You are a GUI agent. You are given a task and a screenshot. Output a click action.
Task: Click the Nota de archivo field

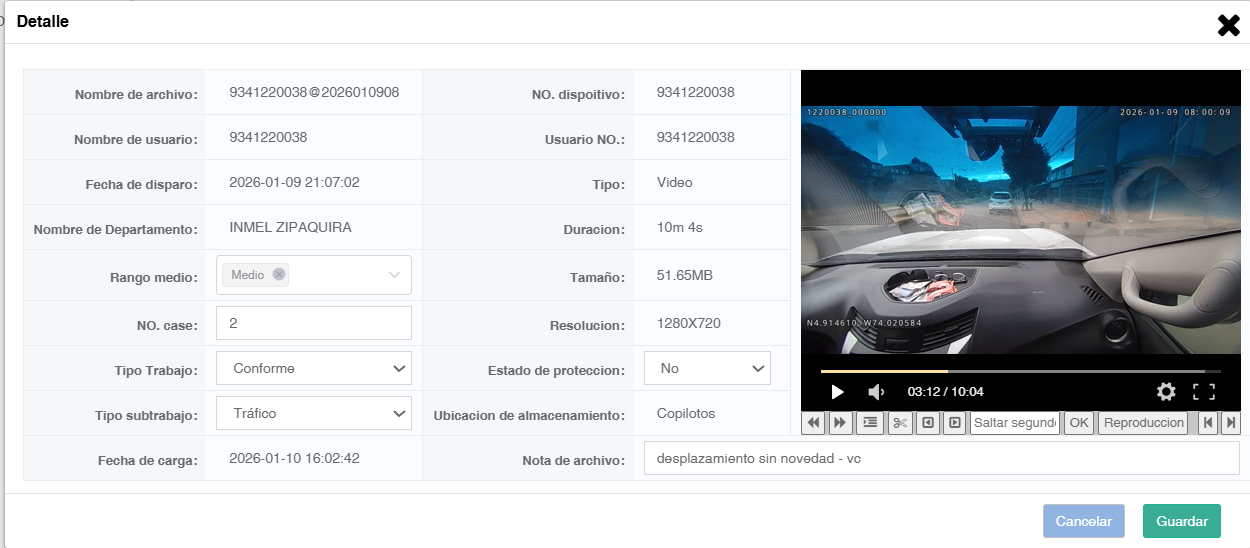pyautogui.click(x=942, y=458)
